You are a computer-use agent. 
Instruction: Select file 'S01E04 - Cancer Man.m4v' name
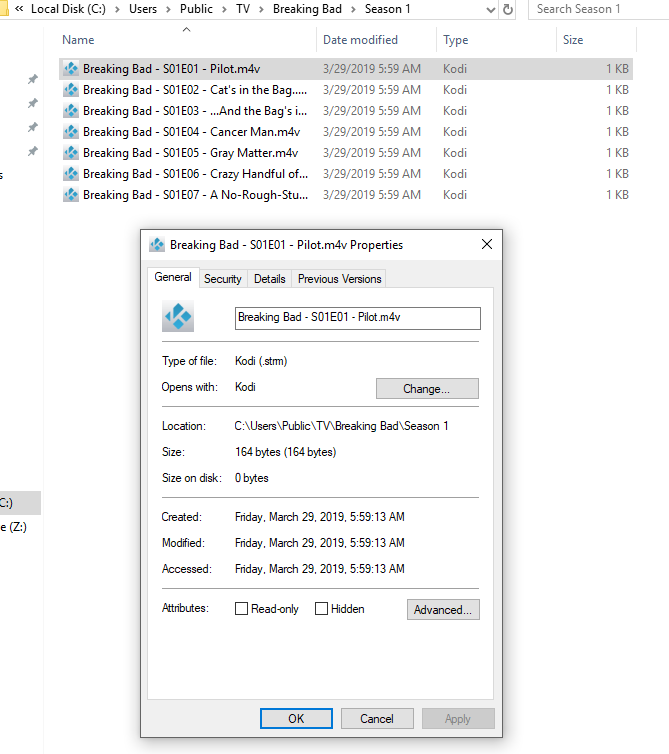[191, 132]
